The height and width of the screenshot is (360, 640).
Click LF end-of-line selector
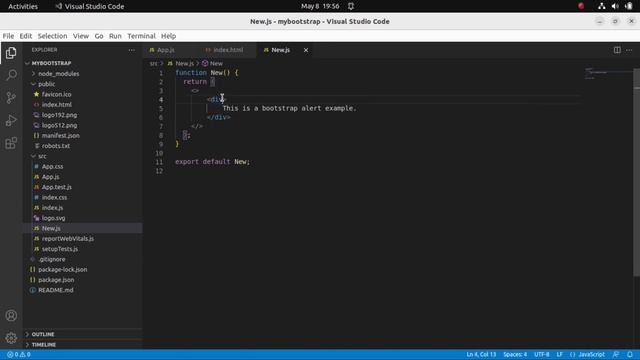559,354
